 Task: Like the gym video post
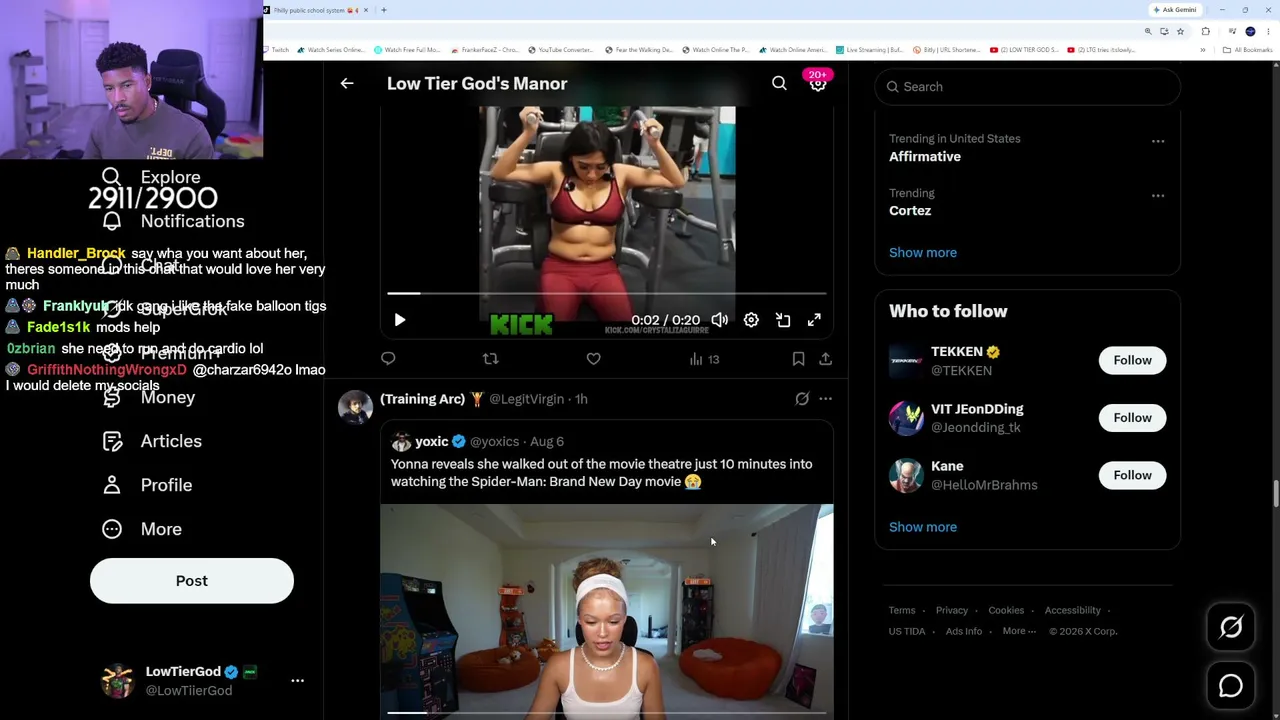[593, 359]
